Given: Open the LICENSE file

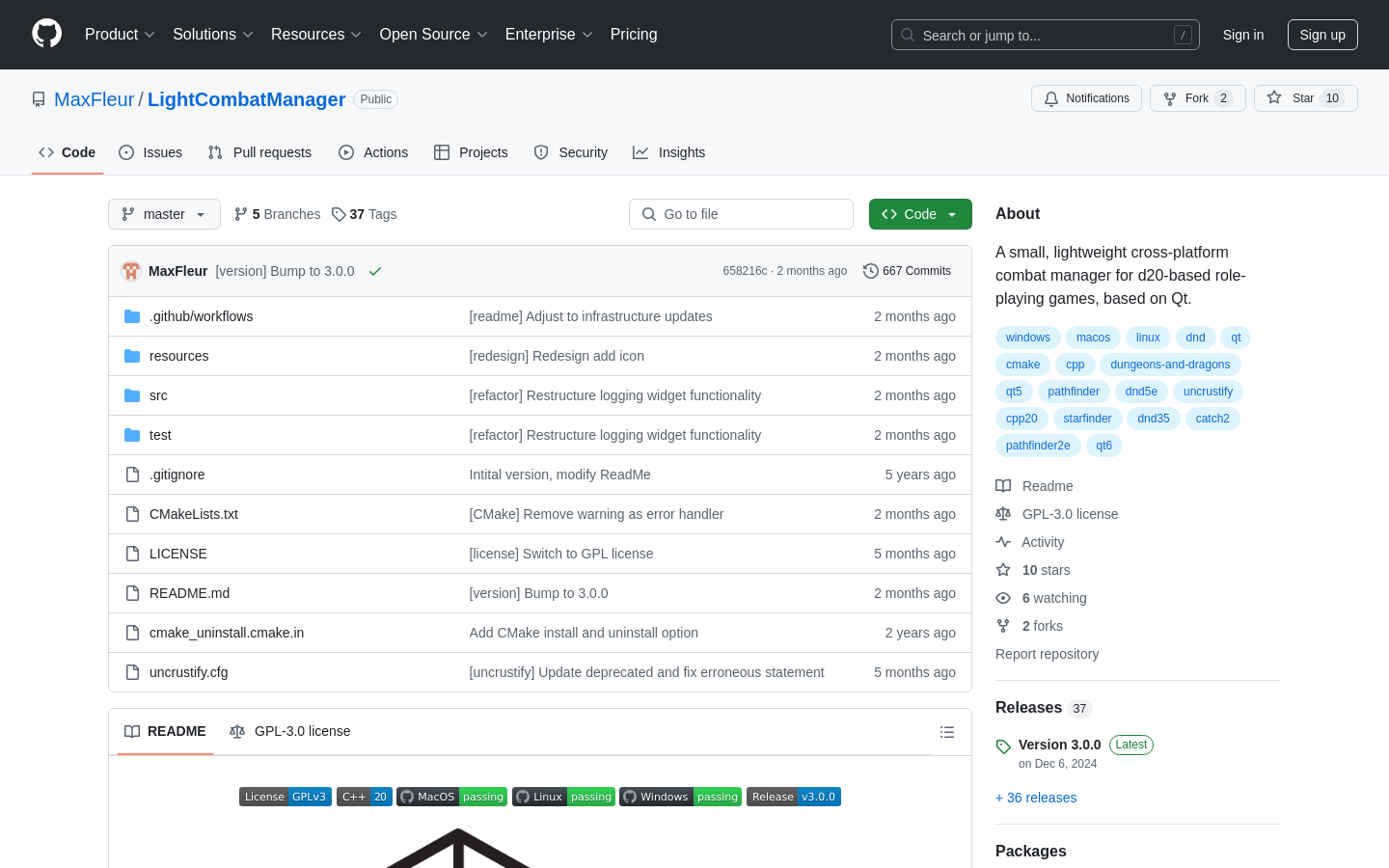Looking at the screenshot, I should pos(178,554).
